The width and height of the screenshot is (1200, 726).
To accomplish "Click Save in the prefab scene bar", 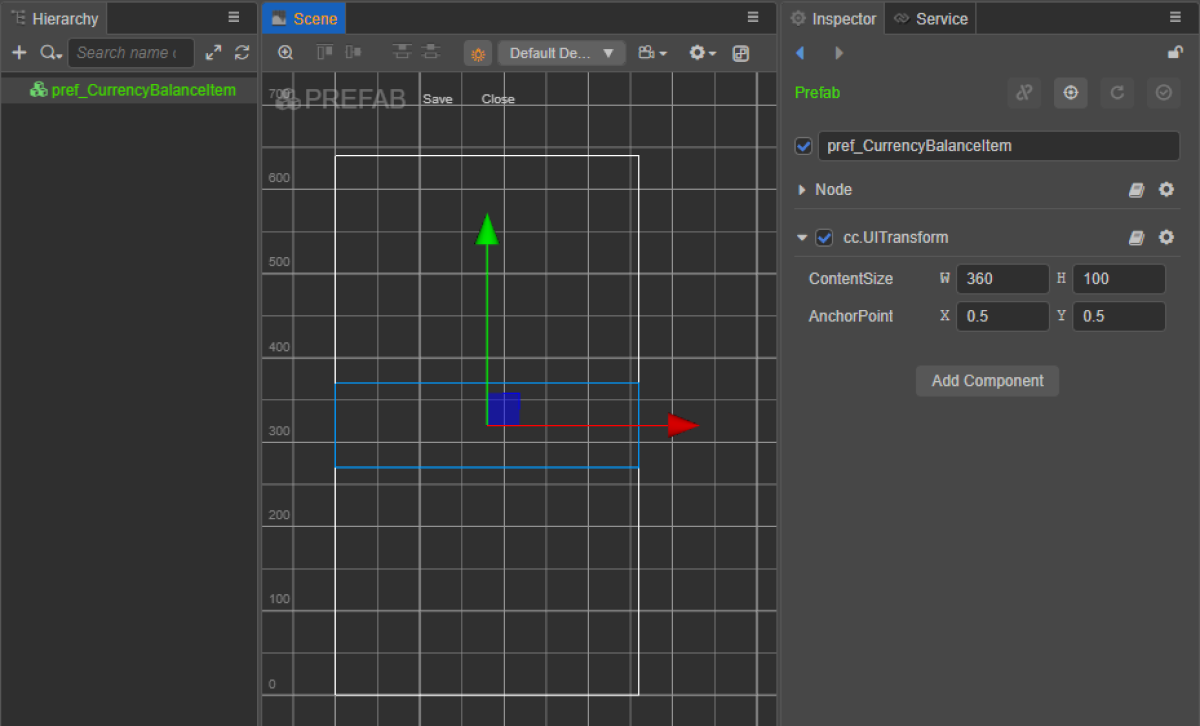I will coord(437,99).
